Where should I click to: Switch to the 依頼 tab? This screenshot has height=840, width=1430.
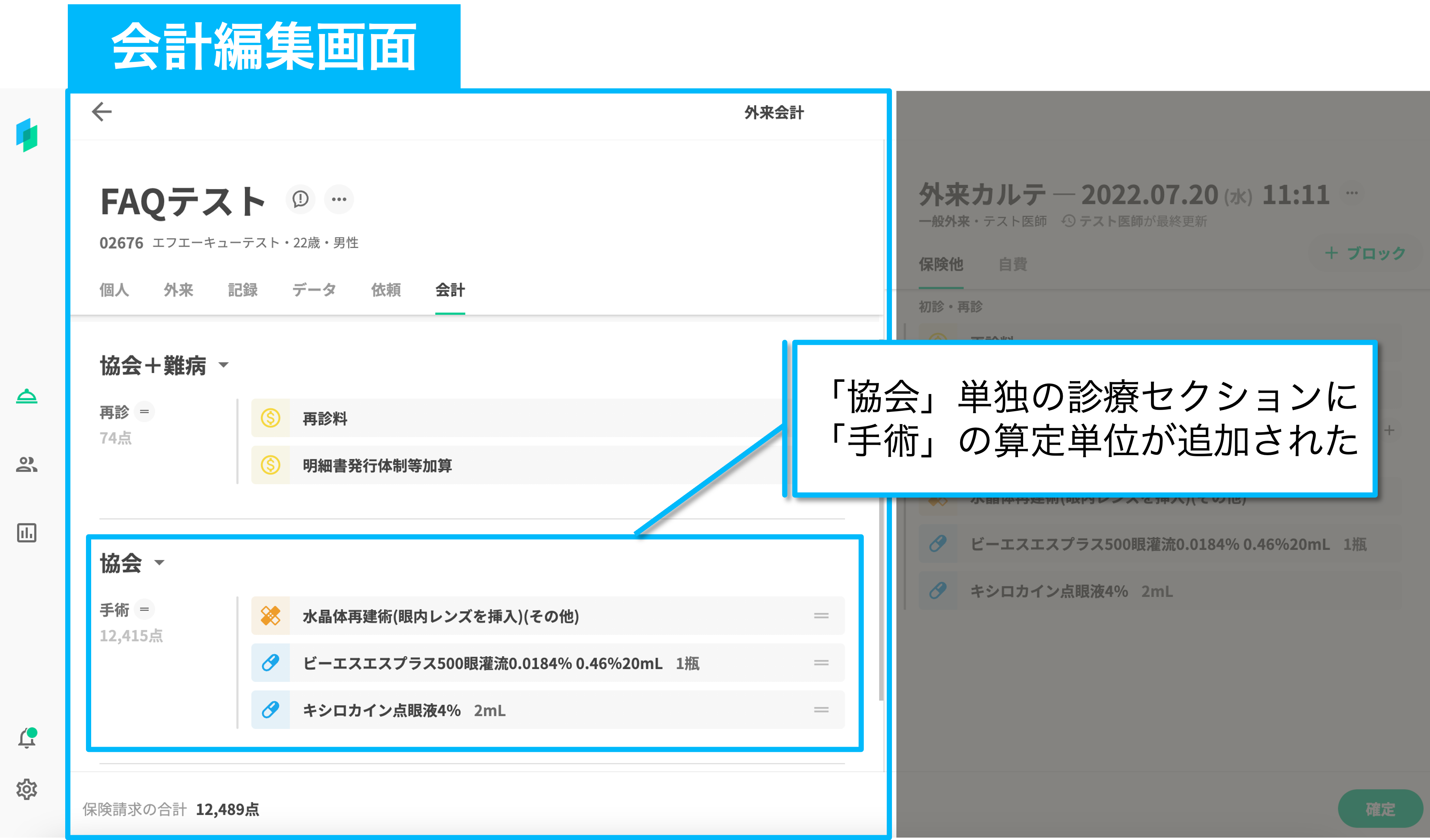pyautogui.click(x=386, y=290)
